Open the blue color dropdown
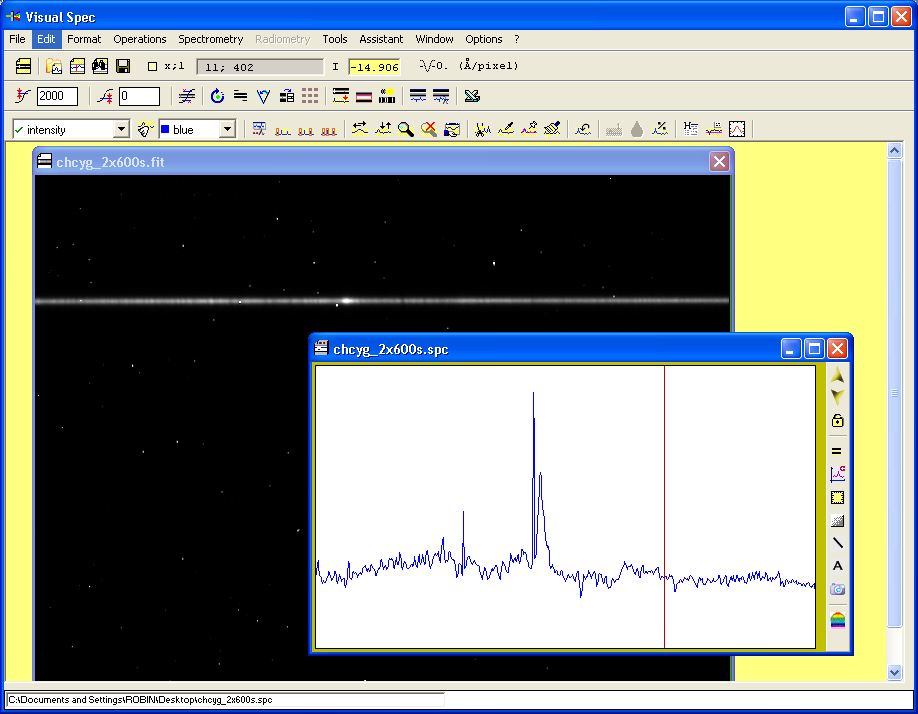The height and width of the screenshot is (714, 918). (x=227, y=129)
